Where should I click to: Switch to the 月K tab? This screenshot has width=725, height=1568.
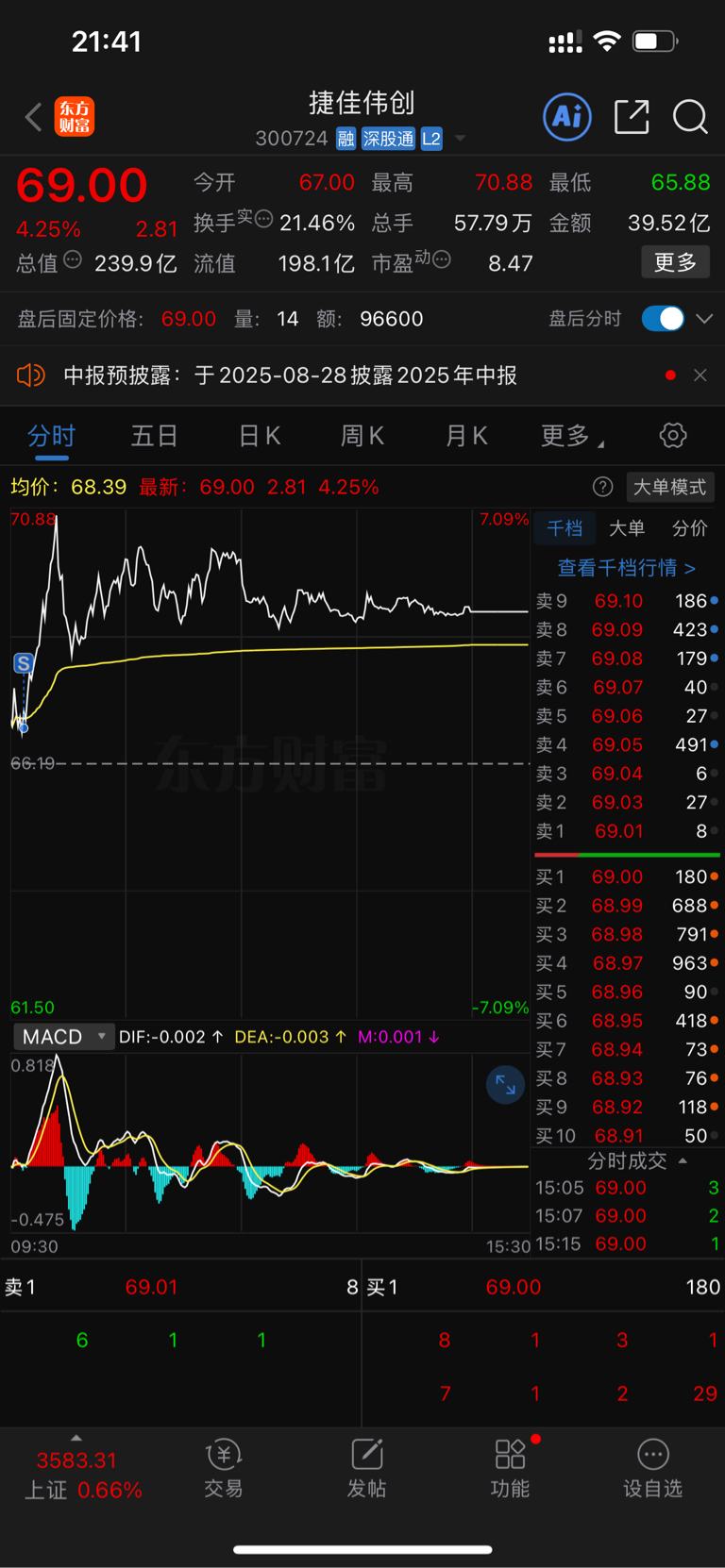tap(466, 436)
